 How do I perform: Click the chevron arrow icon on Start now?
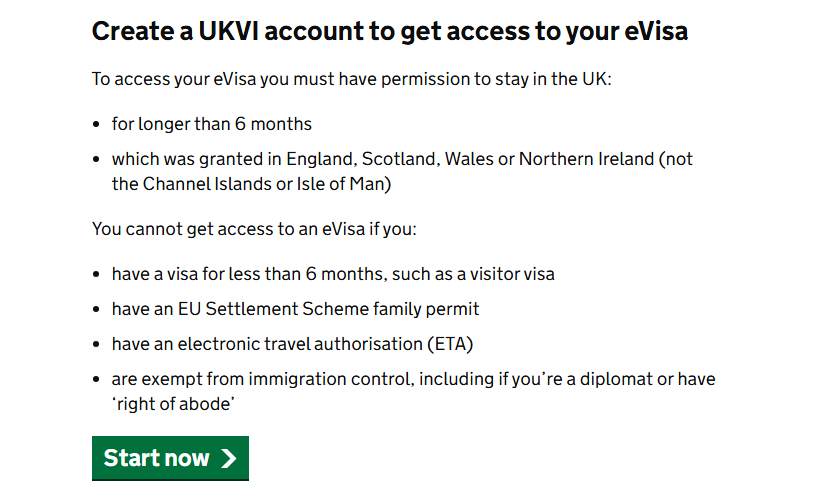(x=229, y=459)
